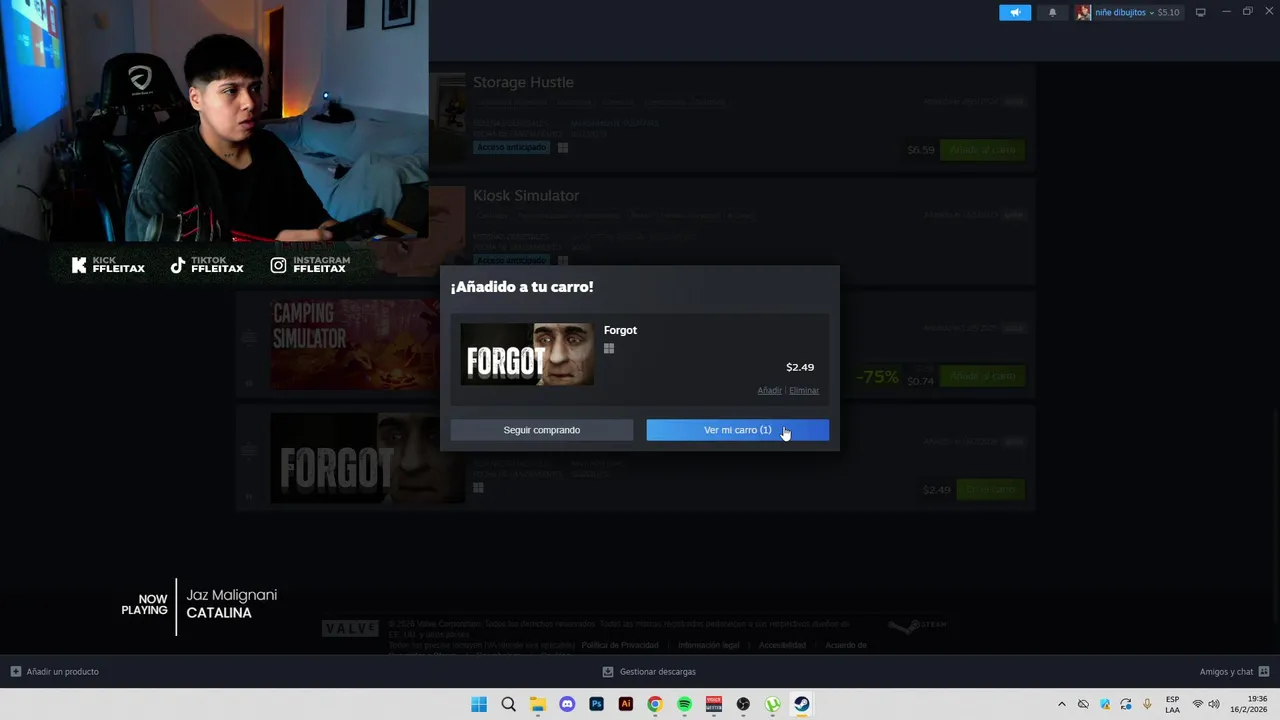This screenshot has width=1280, height=720.
Task: Switch to Big Picture mode monitor icon
Action: [x=1200, y=12]
